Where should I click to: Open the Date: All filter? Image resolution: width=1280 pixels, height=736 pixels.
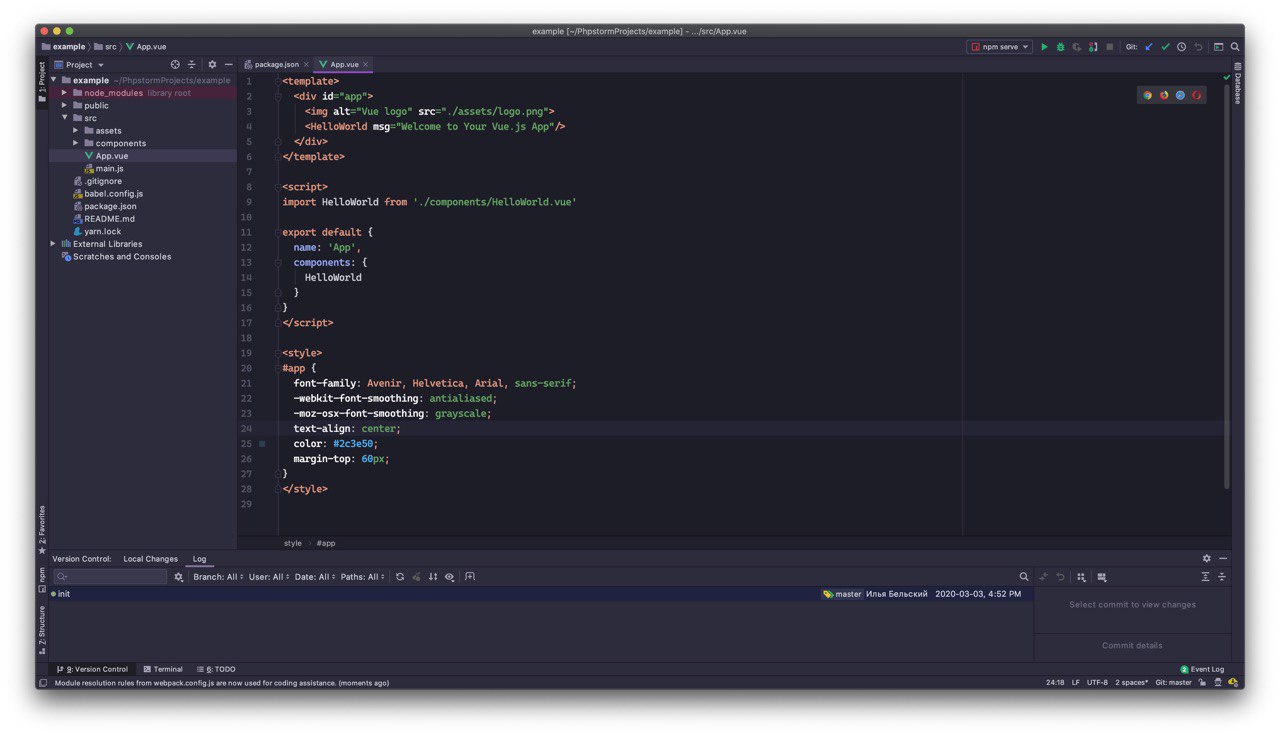[x=315, y=577]
